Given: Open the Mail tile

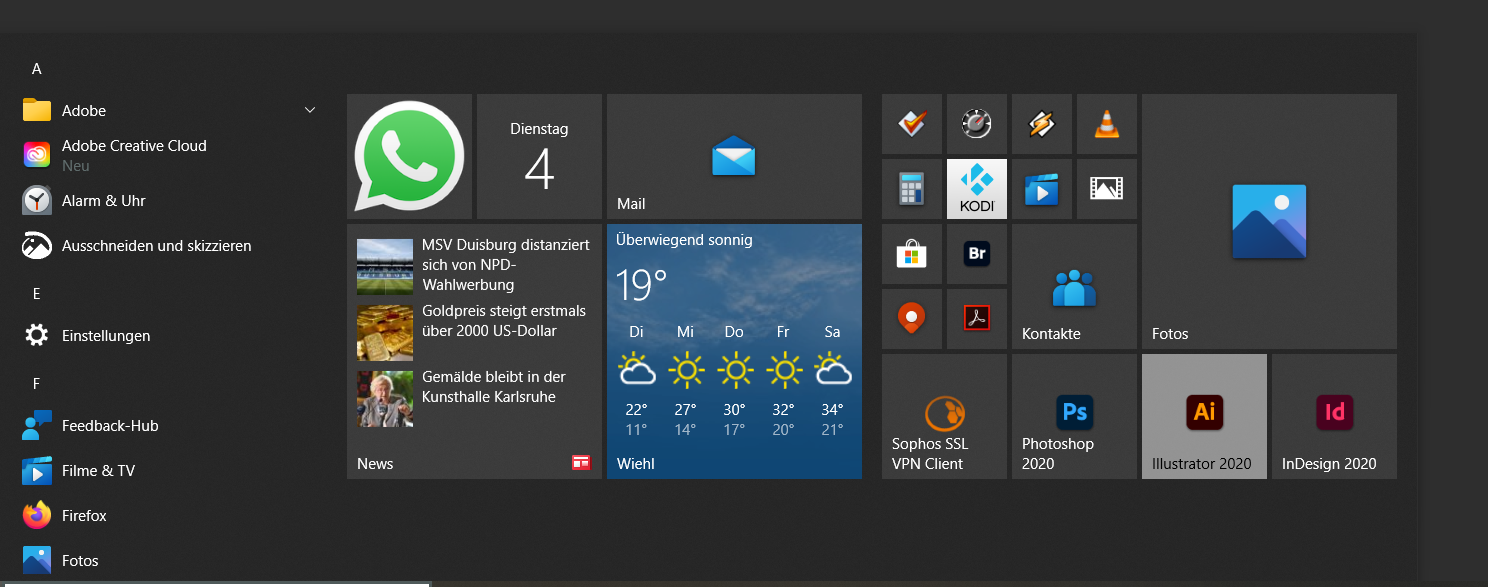Looking at the screenshot, I should tap(733, 156).
